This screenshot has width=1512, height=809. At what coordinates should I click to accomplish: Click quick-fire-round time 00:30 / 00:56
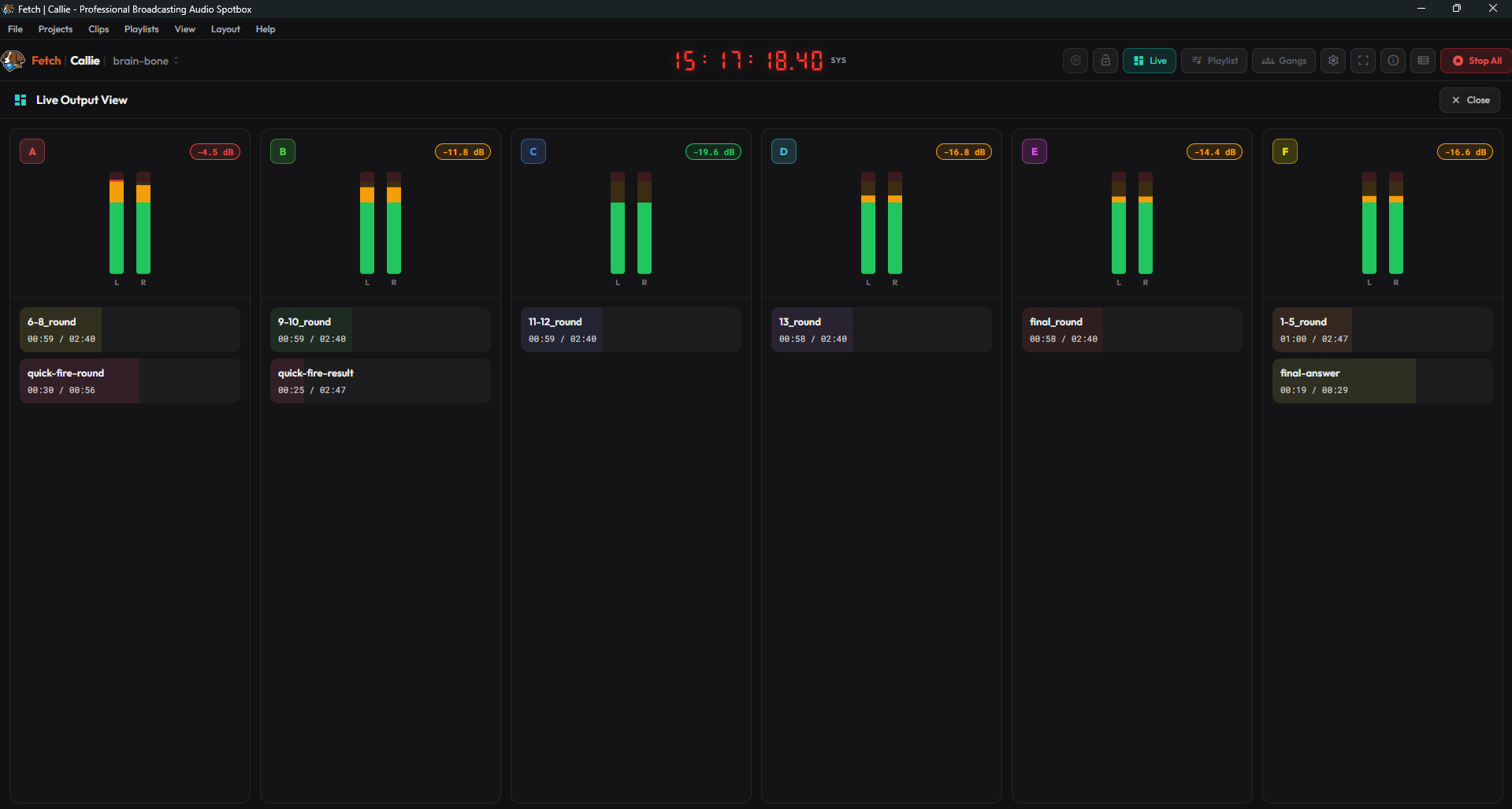point(61,390)
